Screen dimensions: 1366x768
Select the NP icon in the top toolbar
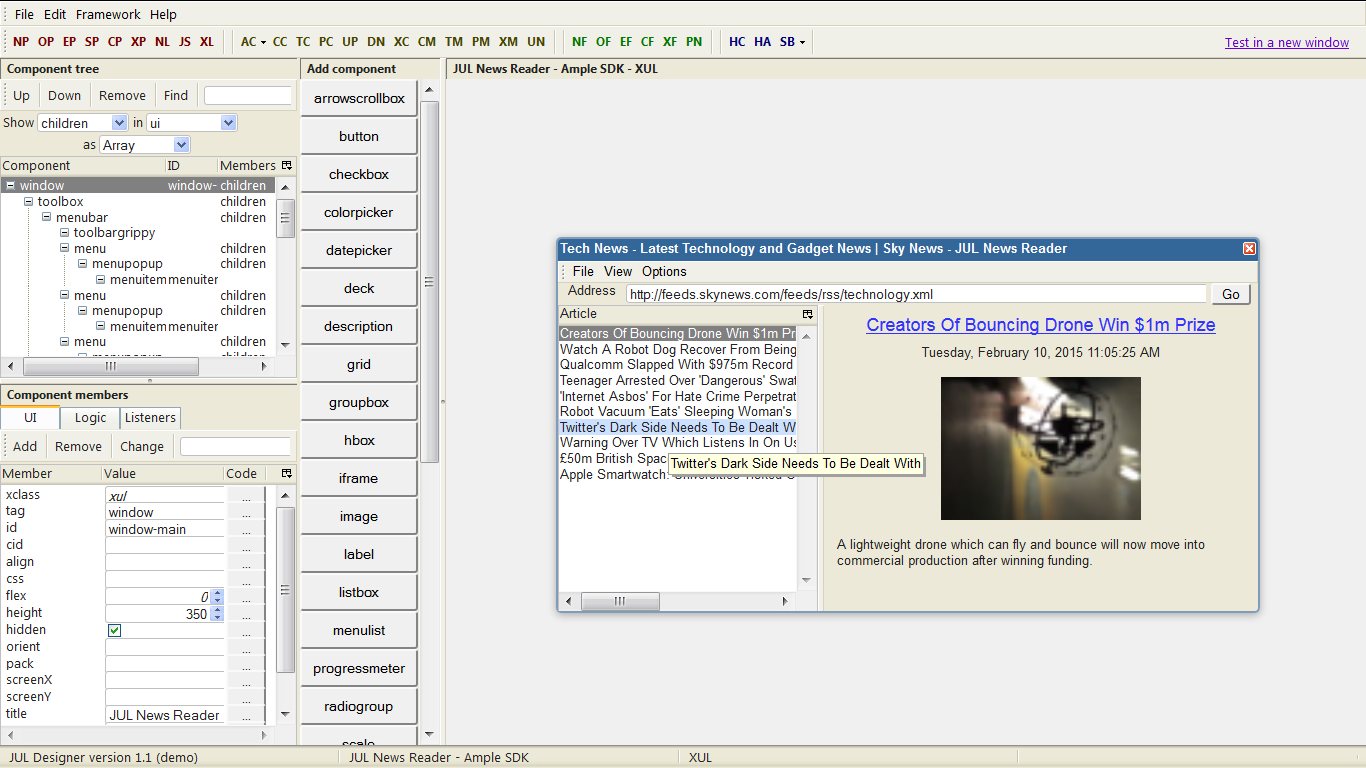[21, 42]
